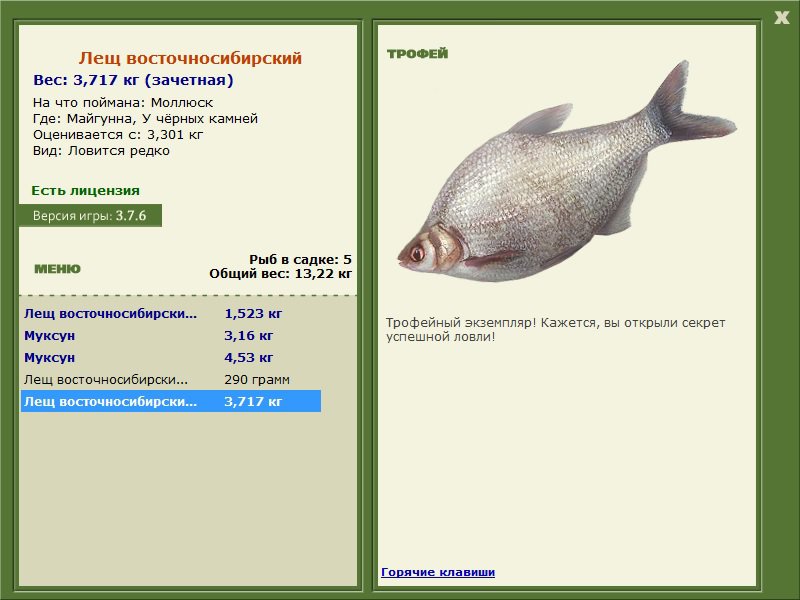Click the bream fish trophy image
800x600 pixels.
566,173
